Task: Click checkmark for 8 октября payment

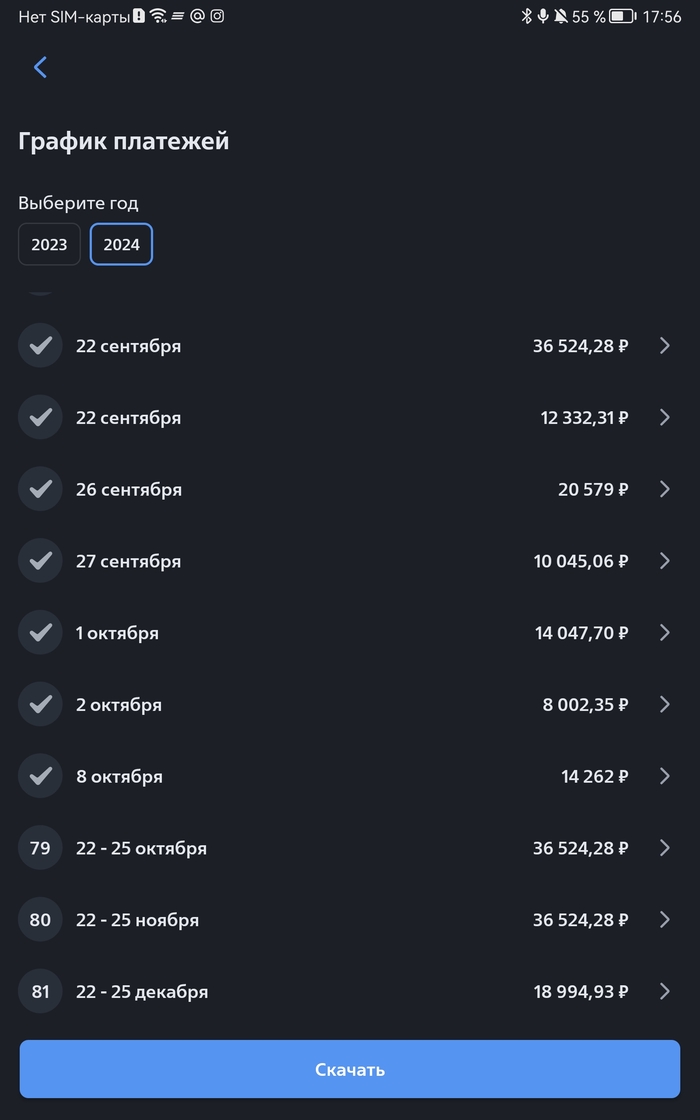Action: [40, 776]
